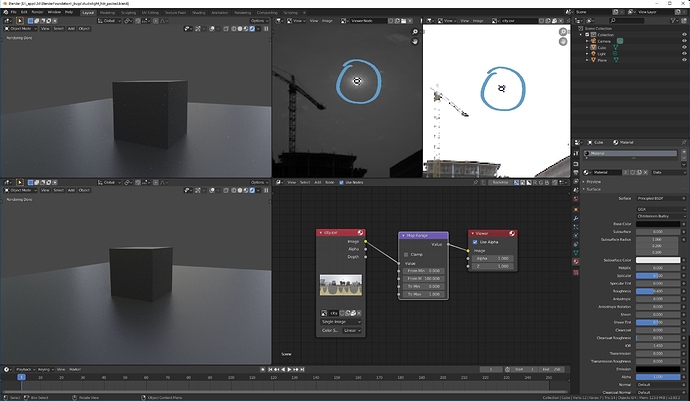Screen dimensions: 690x401
Task: Click the Base Color swatch
Action: click(x=658, y=224)
